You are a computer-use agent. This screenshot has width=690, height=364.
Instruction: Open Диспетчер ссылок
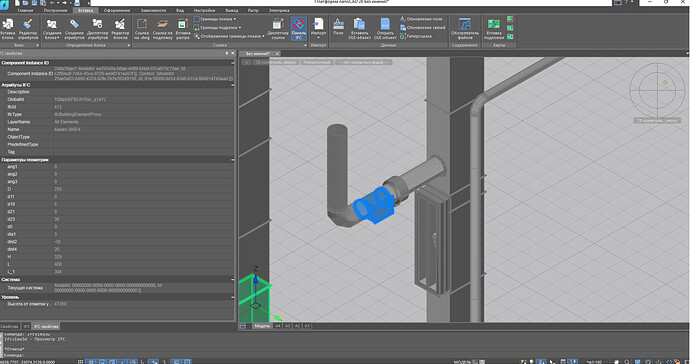click(x=278, y=29)
